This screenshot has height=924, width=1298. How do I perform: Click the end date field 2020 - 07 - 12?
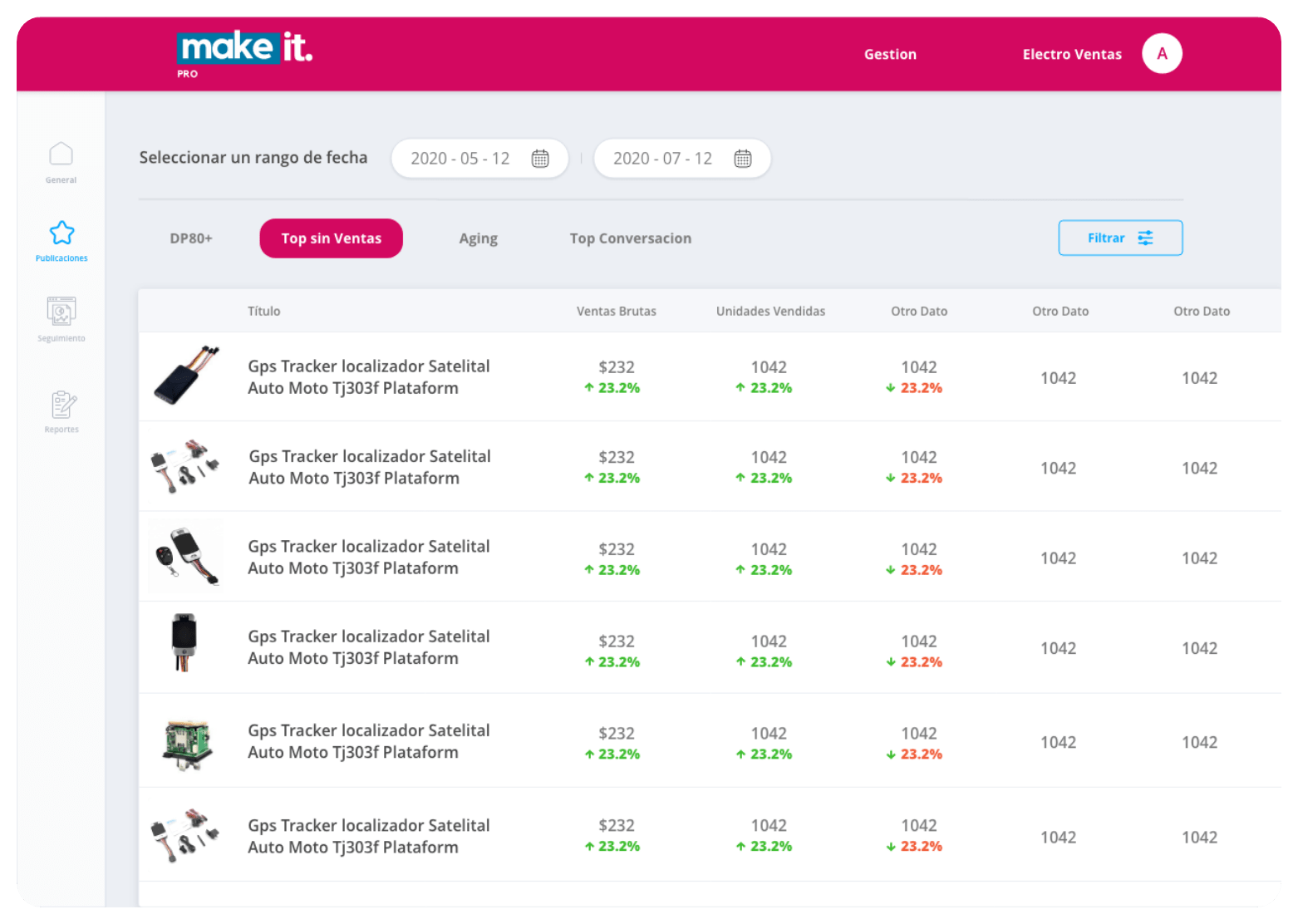[662, 159]
